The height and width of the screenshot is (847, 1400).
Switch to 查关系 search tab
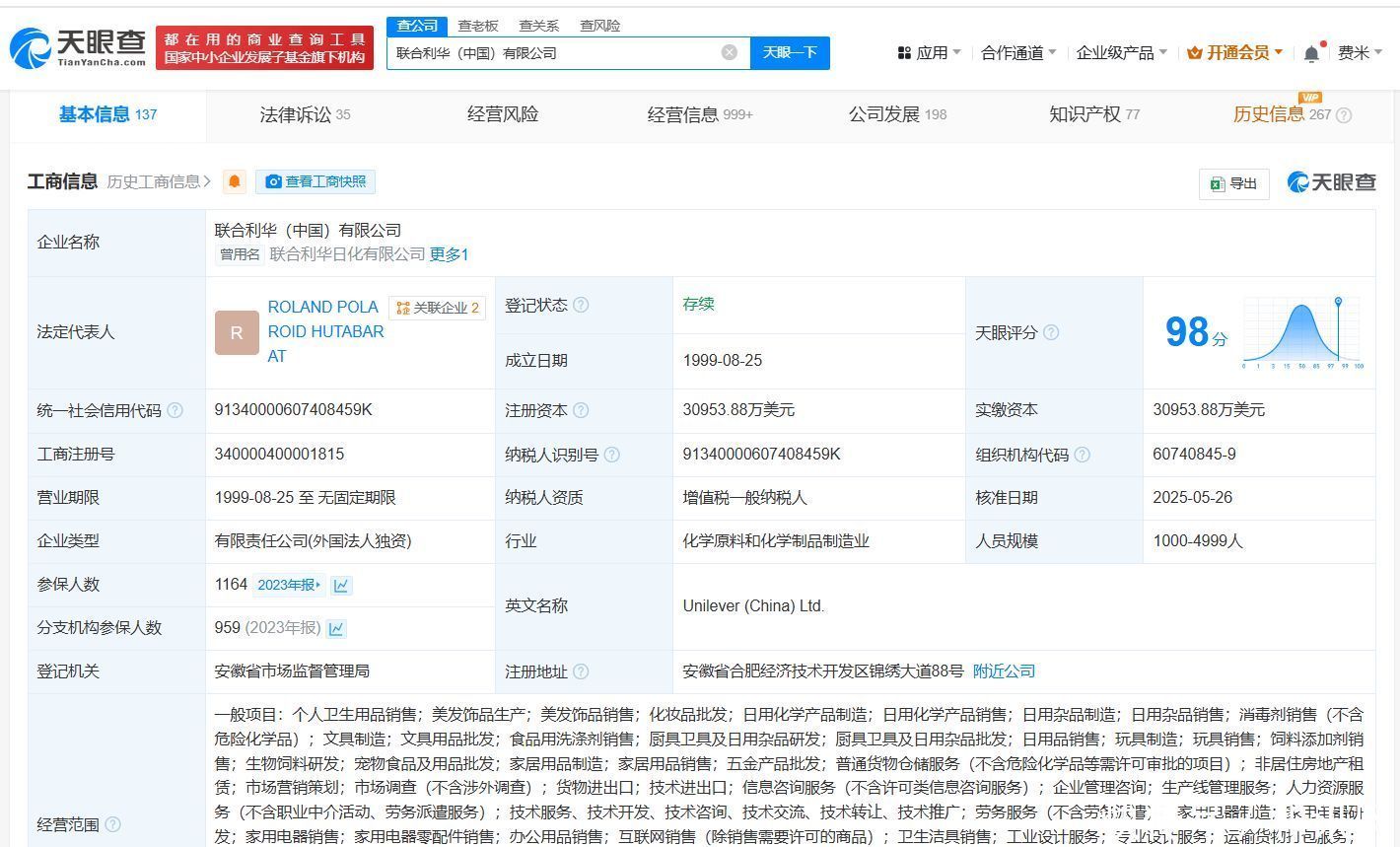(539, 26)
